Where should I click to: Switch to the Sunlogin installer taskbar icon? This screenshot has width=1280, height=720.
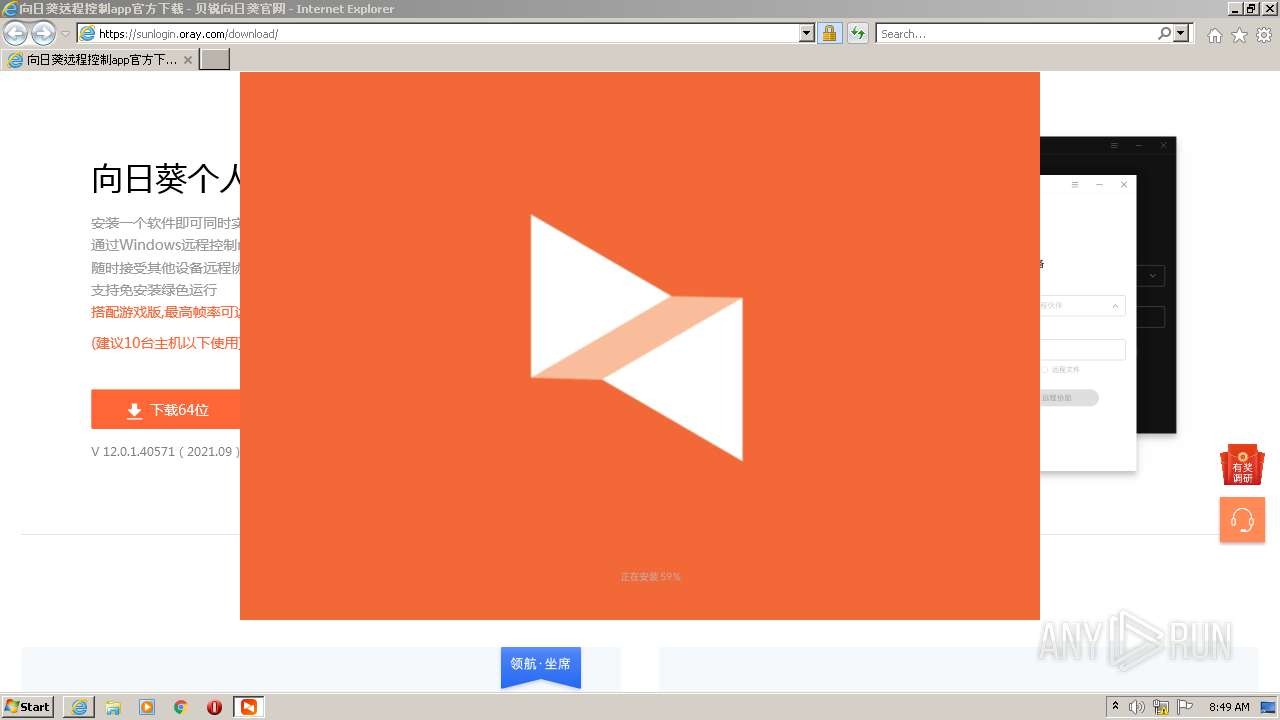click(248, 707)
